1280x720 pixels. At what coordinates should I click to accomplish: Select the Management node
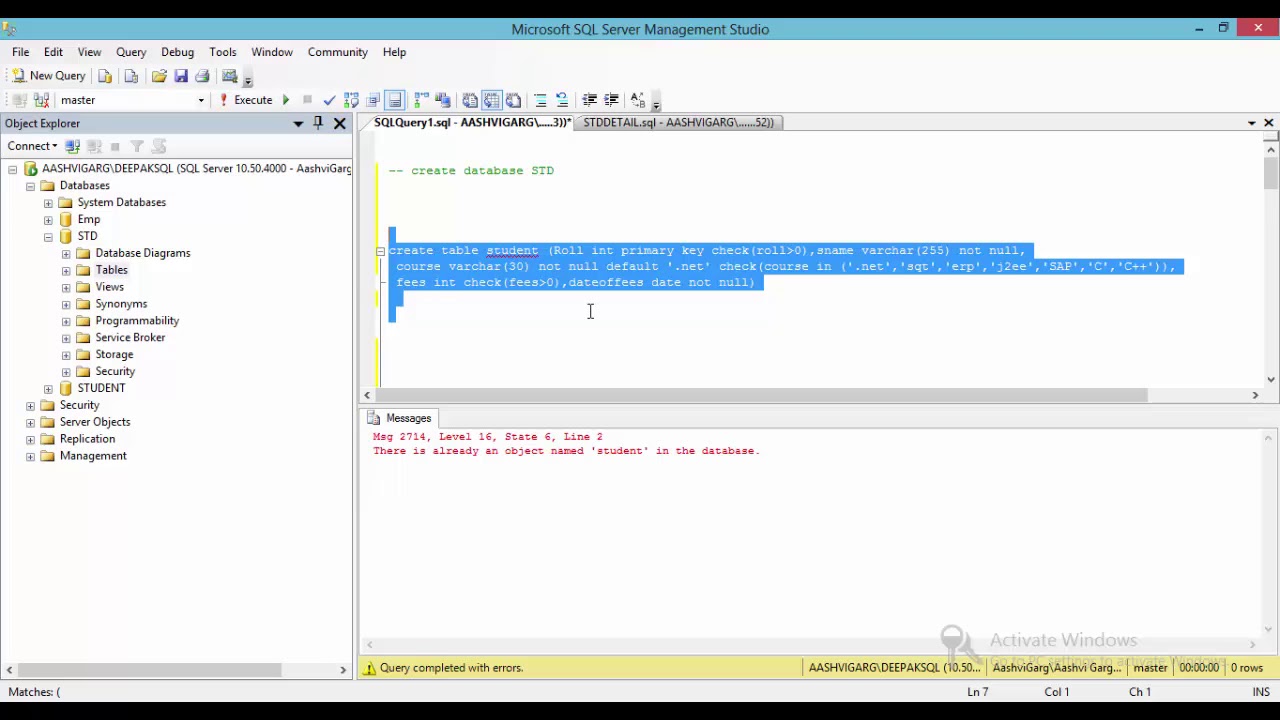click(93, 455)
